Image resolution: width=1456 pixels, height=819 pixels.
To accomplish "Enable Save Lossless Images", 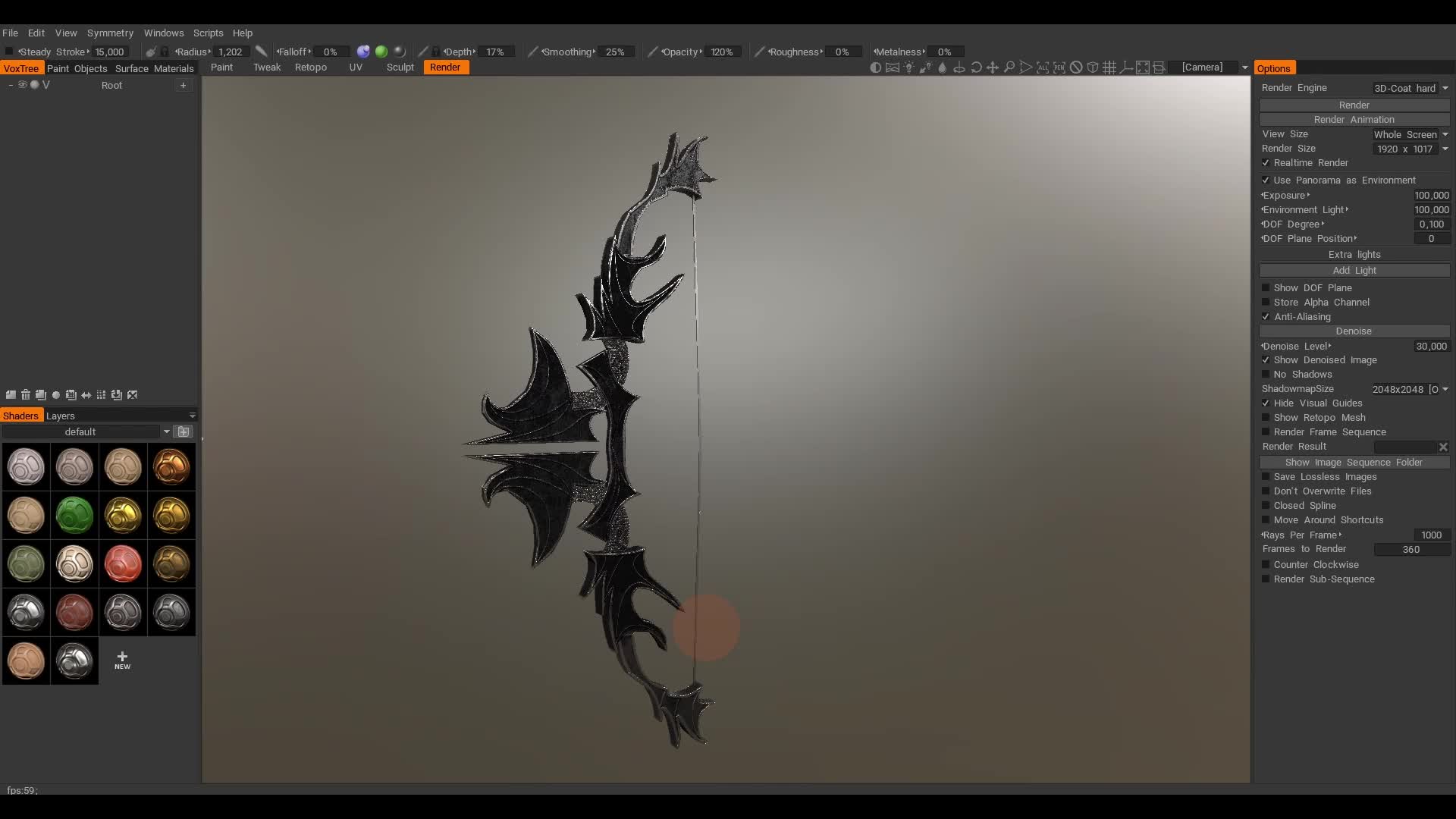I will (1266, 477).
